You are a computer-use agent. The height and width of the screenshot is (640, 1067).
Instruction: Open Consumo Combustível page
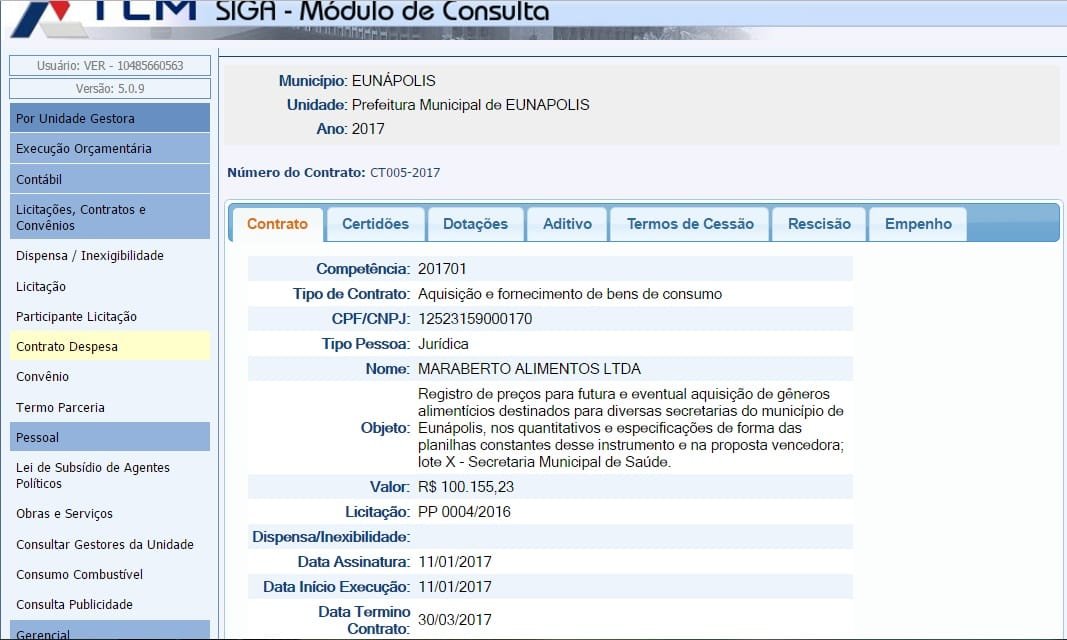tap(80, 575)
